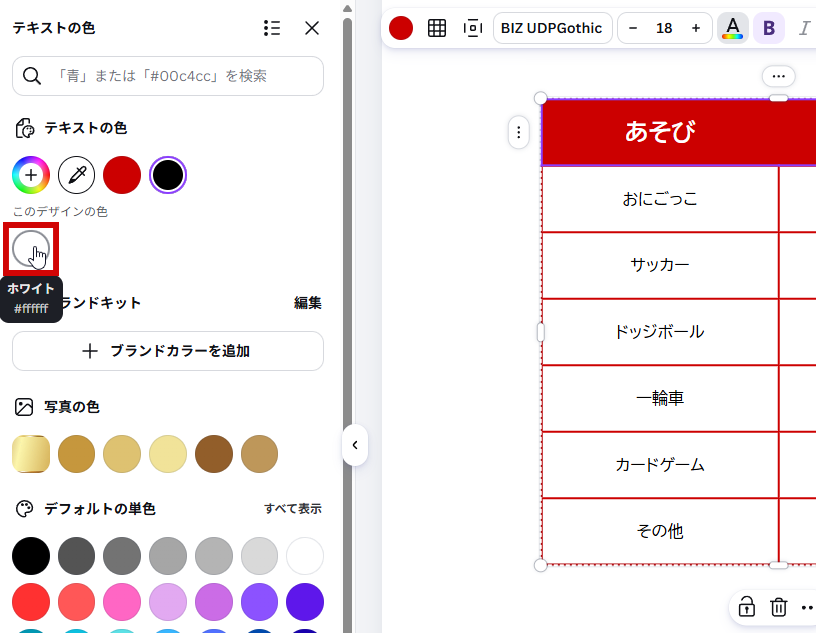Toggle text color A button

[x=733, y=28]
